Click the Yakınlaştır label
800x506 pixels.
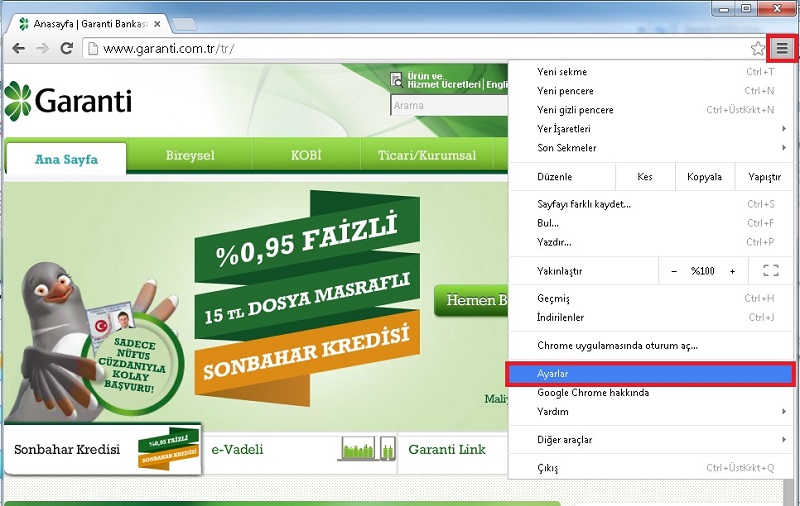coord(560,271)
